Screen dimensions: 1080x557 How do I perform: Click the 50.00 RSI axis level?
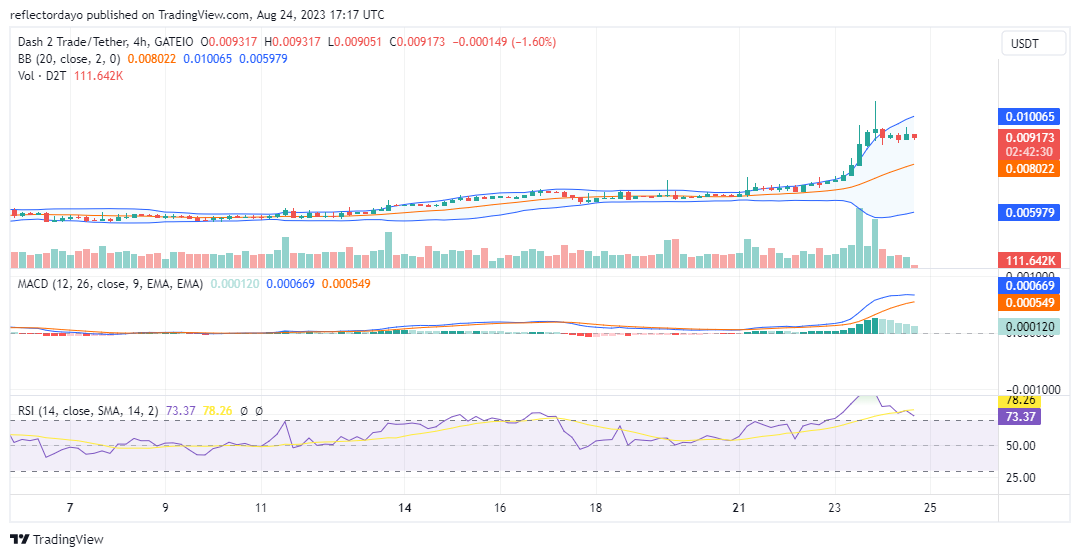coord(1021,445)
